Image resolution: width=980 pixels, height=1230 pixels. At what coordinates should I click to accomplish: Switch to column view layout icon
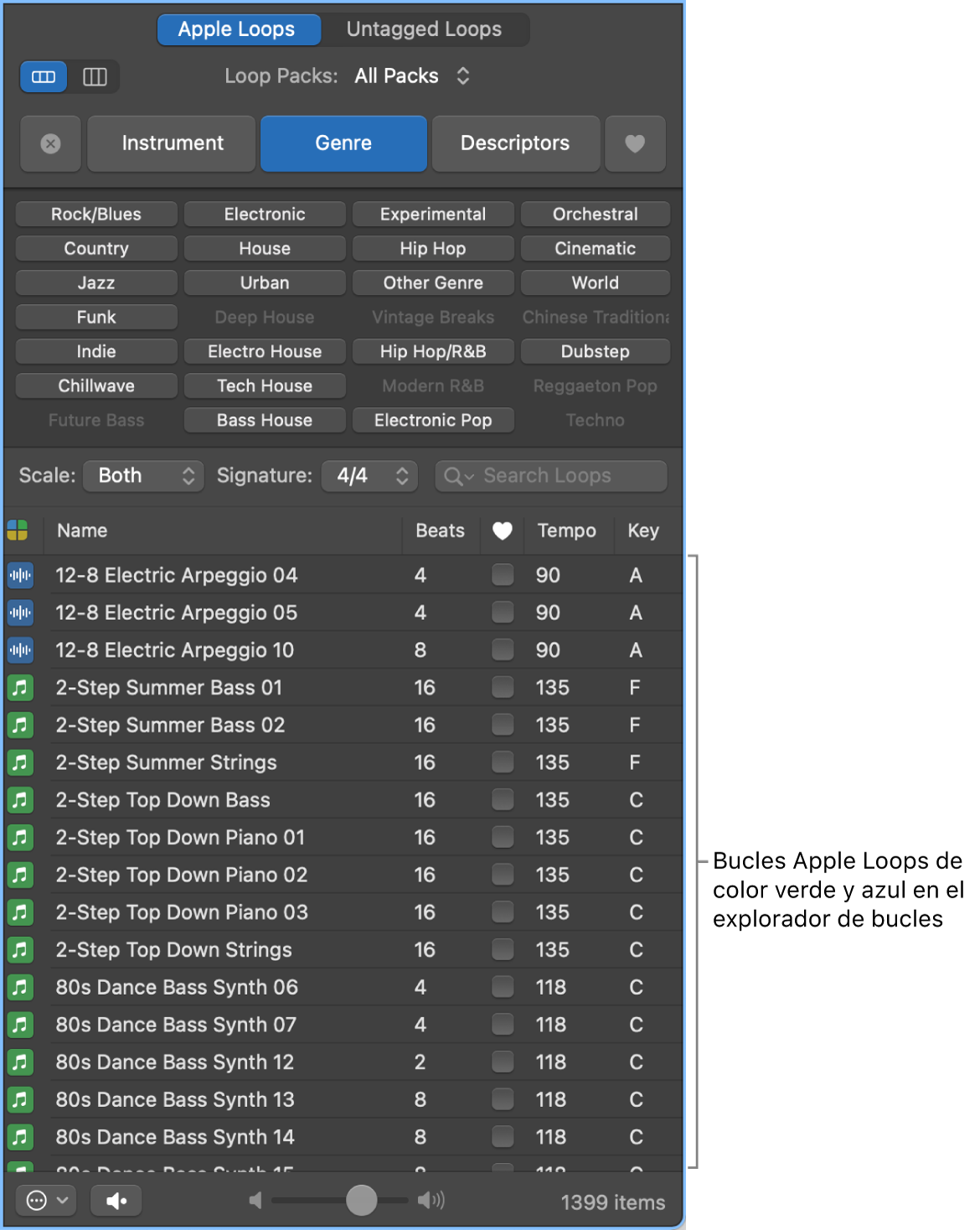coord(95,77)
